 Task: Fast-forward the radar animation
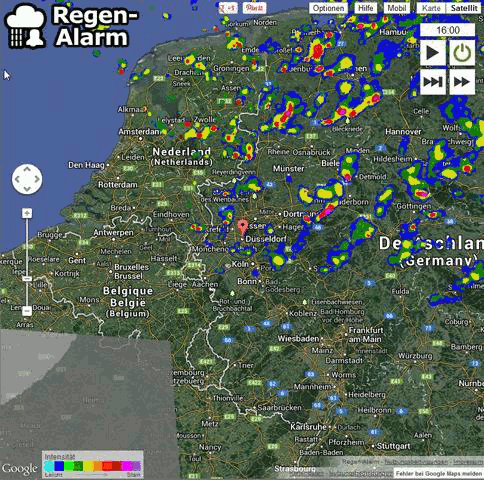point(462,82)
